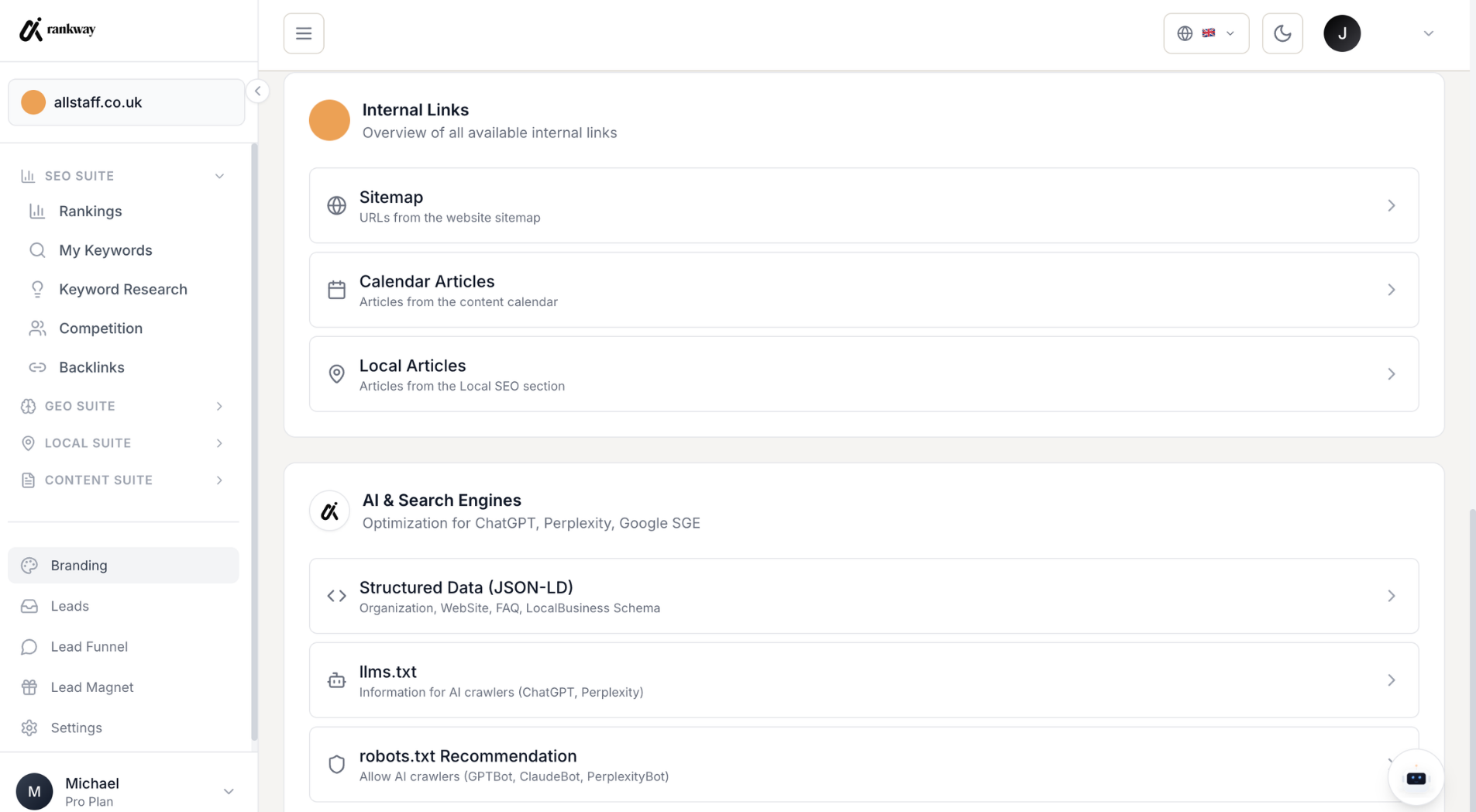This screenshot has width=1476, height=812.
Task: Toggle dark mode moon icon
Action: (1282, 33)
